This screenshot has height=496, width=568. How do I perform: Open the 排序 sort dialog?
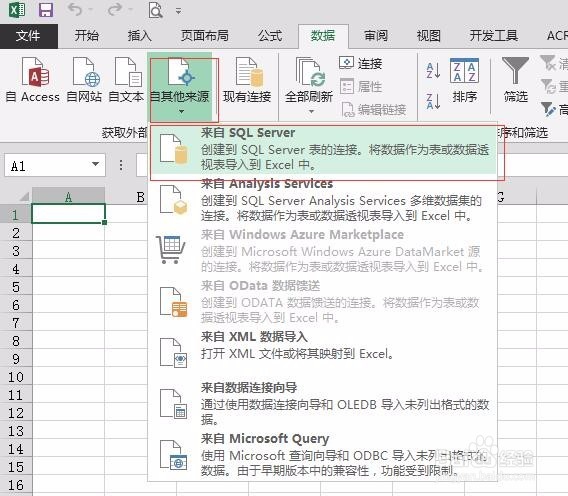[x=464, y=80]
